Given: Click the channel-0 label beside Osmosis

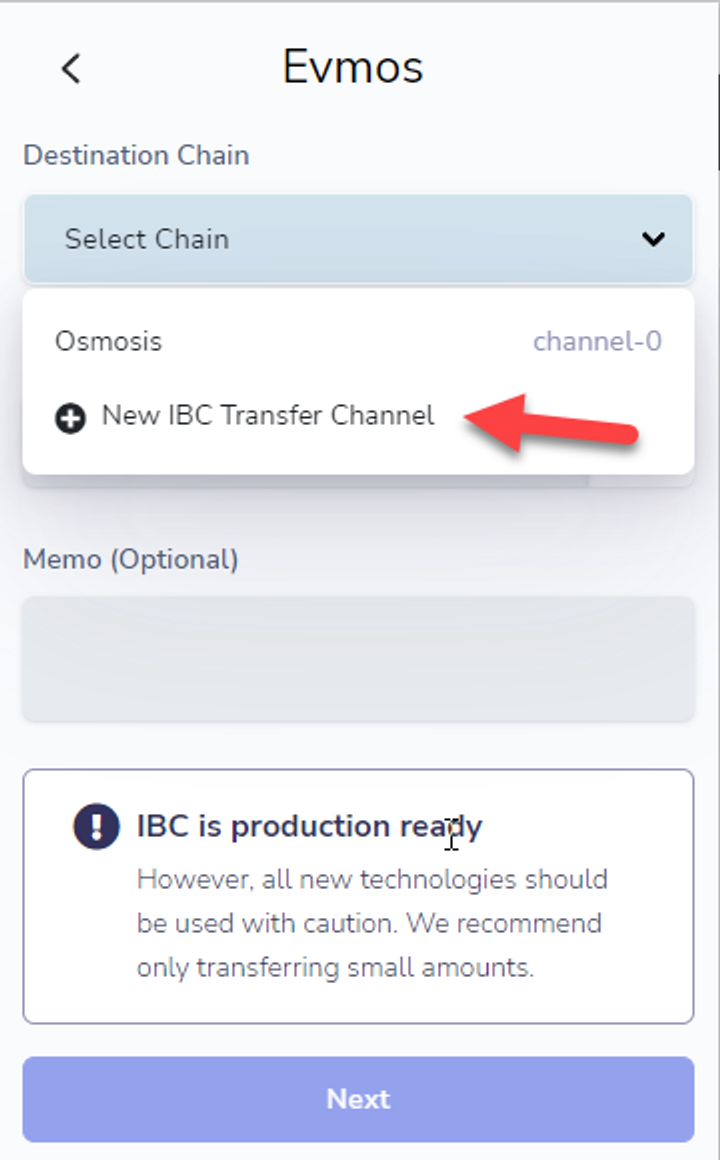Looking at the screenshot, I should click(597, 341).
